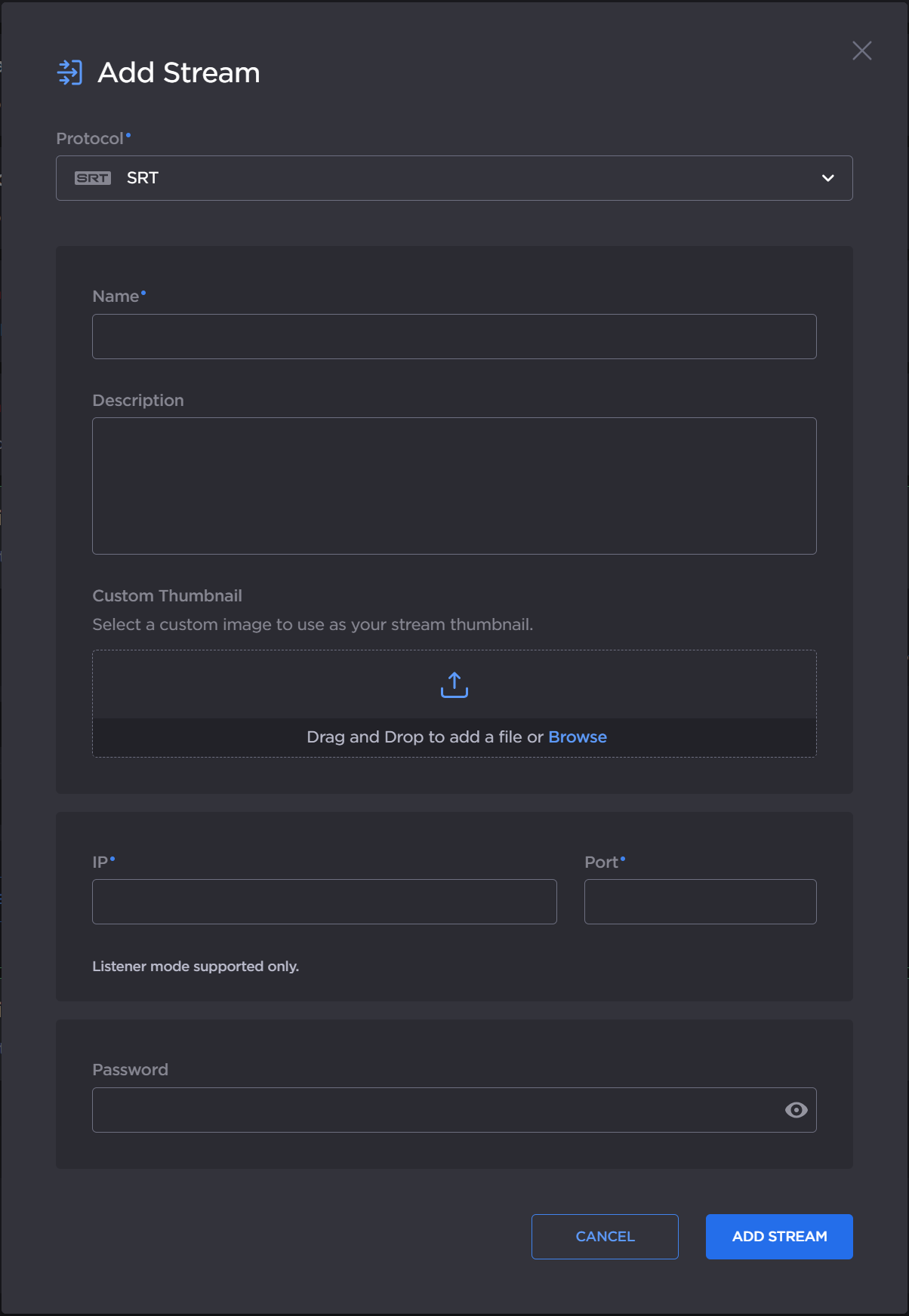Click the upload arrow icon

pos(454,685)
